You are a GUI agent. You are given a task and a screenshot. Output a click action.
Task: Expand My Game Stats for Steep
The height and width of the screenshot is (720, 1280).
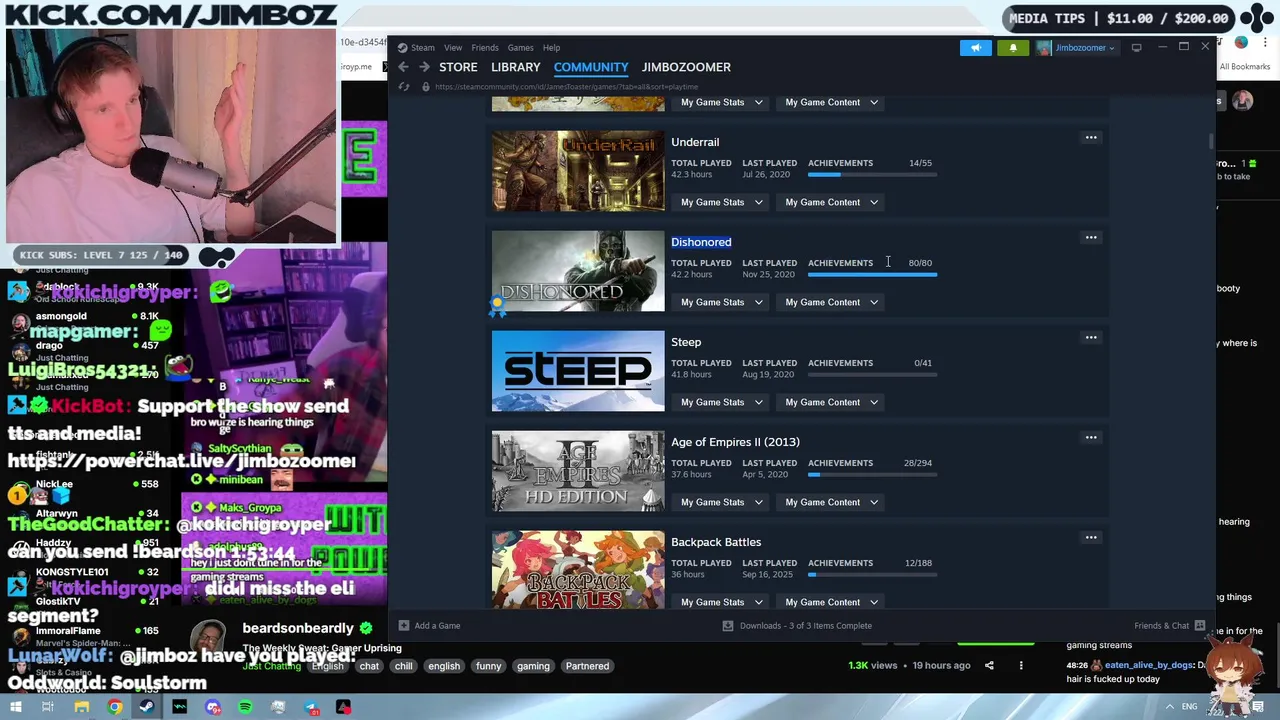pos(721,402)
